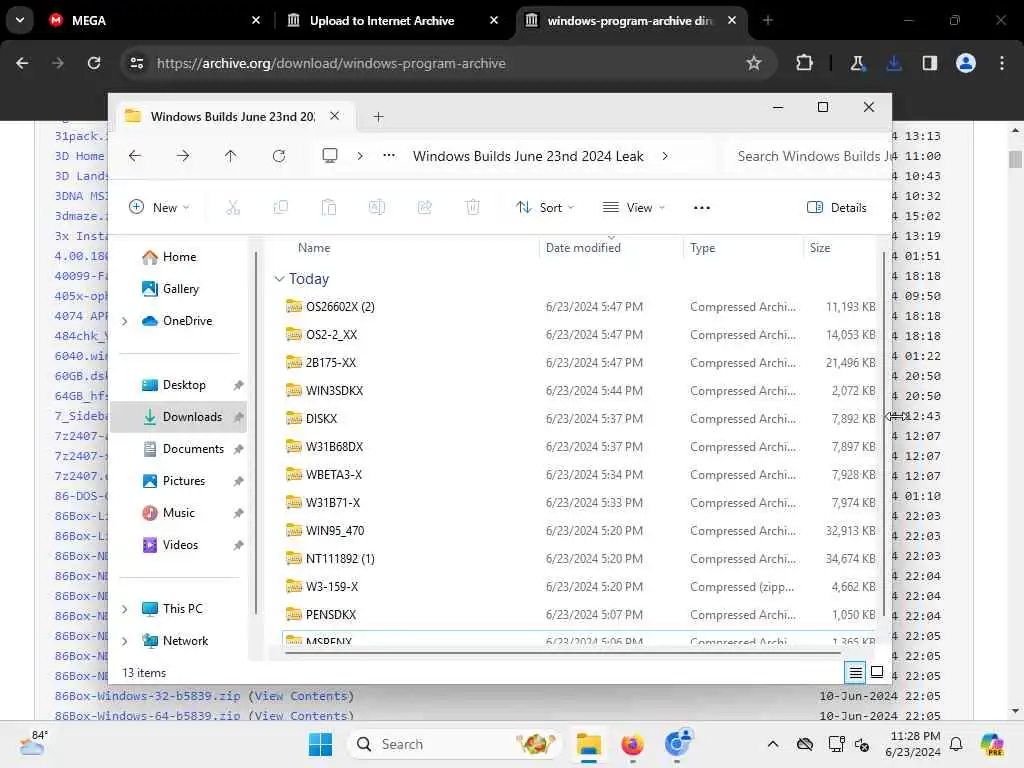This screenshot has height=768, width=1024.
Task: Click the Search Windows Builds field
Action: pos(808,156)
